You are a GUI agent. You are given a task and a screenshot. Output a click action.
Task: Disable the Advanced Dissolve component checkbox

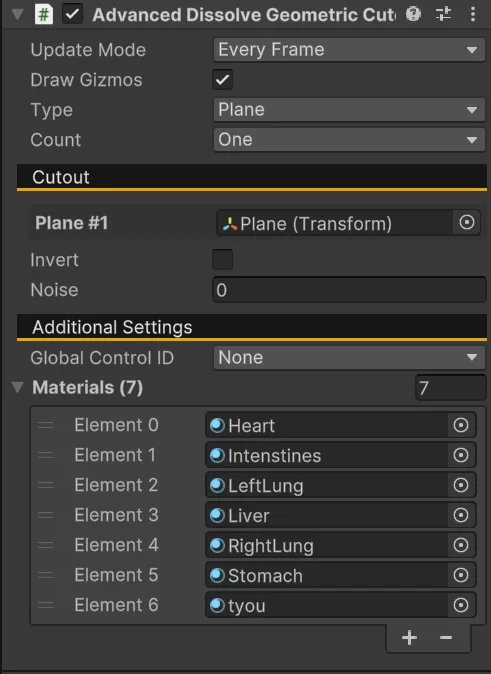pos(72,14)
